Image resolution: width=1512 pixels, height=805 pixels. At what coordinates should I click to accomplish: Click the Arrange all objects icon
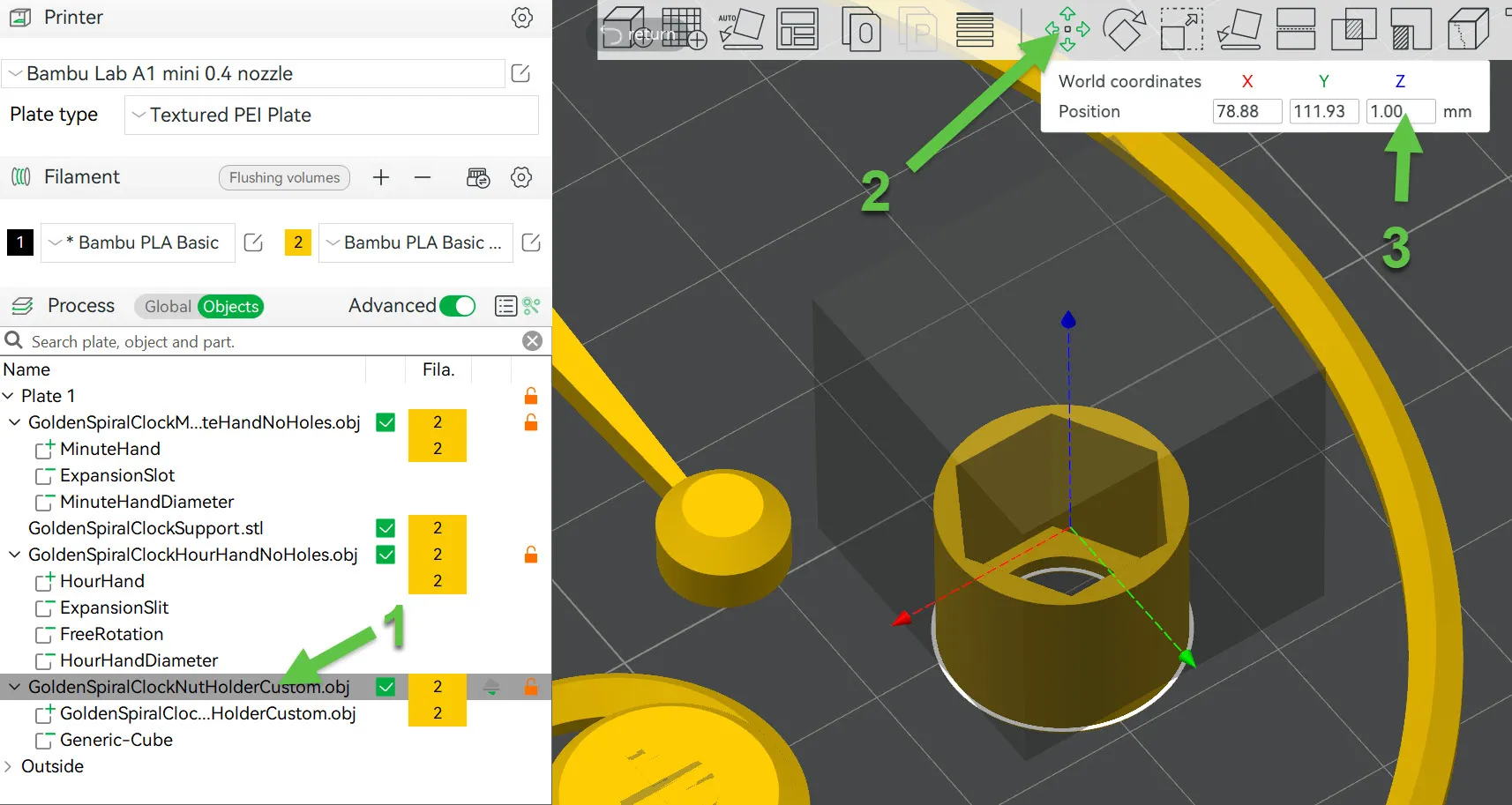797,28
